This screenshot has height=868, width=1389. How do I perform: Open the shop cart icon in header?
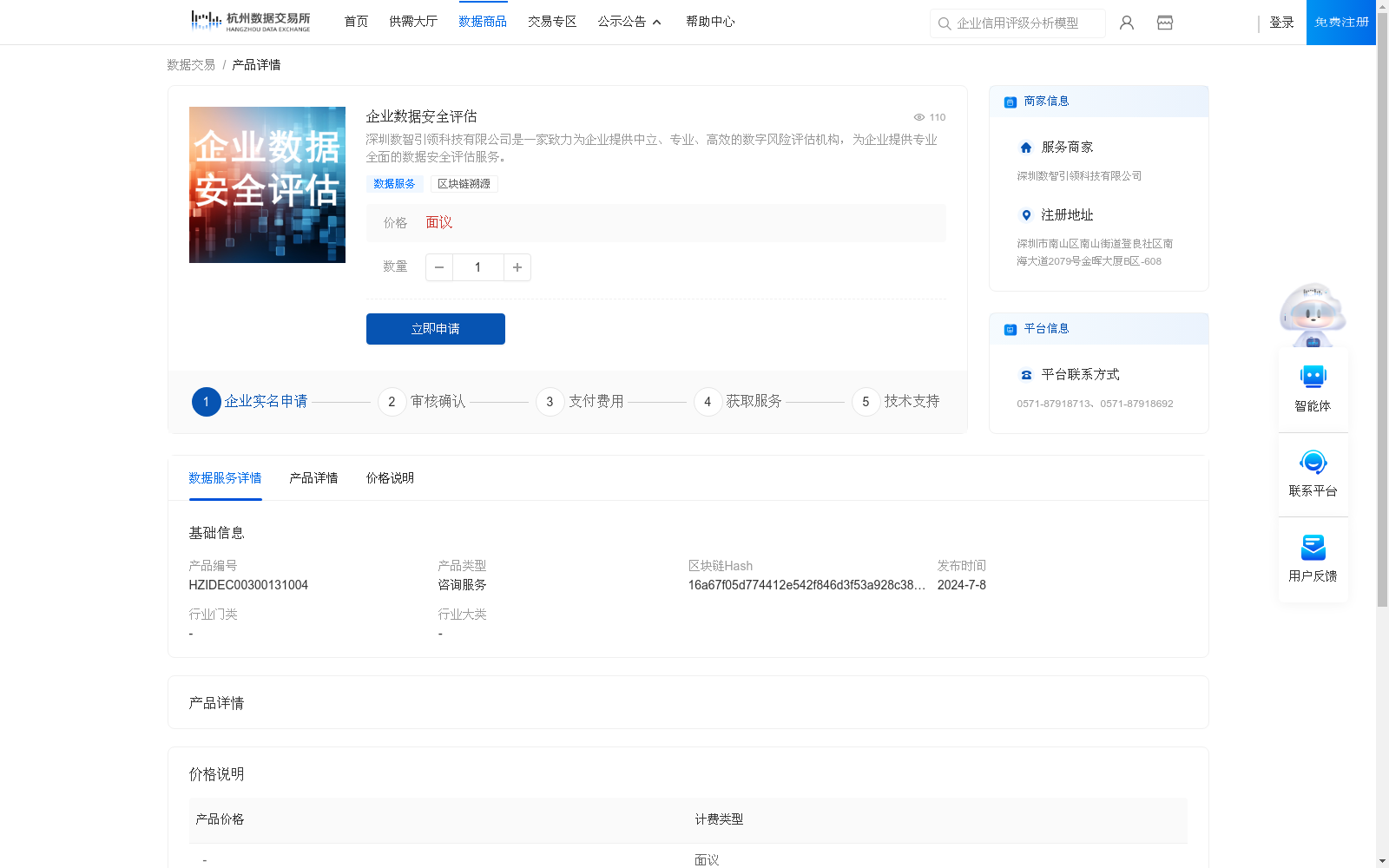1165,23
